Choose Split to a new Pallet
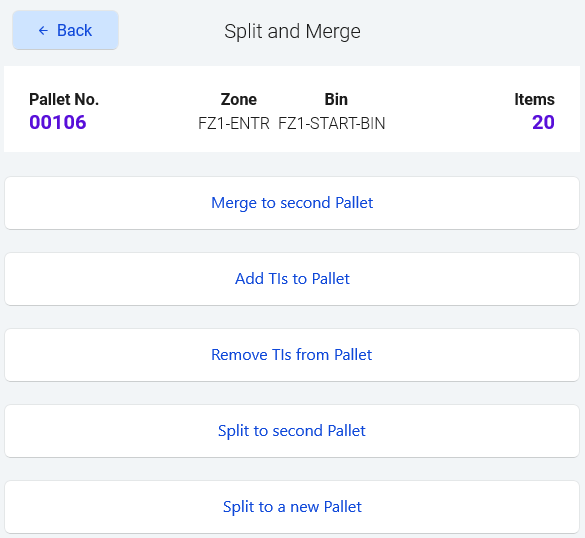Image resolution: width=585 pixels, height=538 pixels. (x=292, y=507)
